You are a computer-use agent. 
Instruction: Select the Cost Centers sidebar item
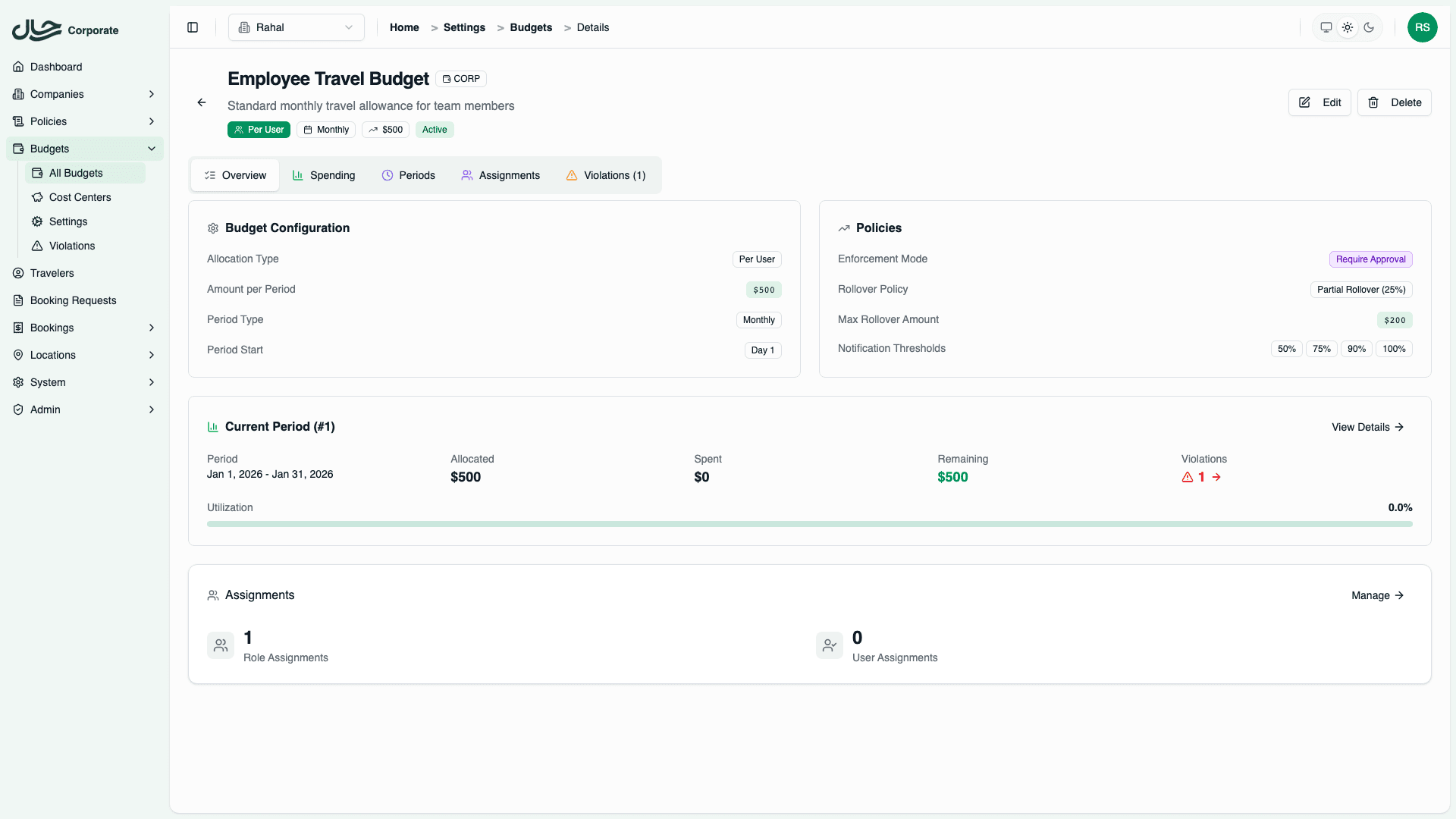coord(80,197)
